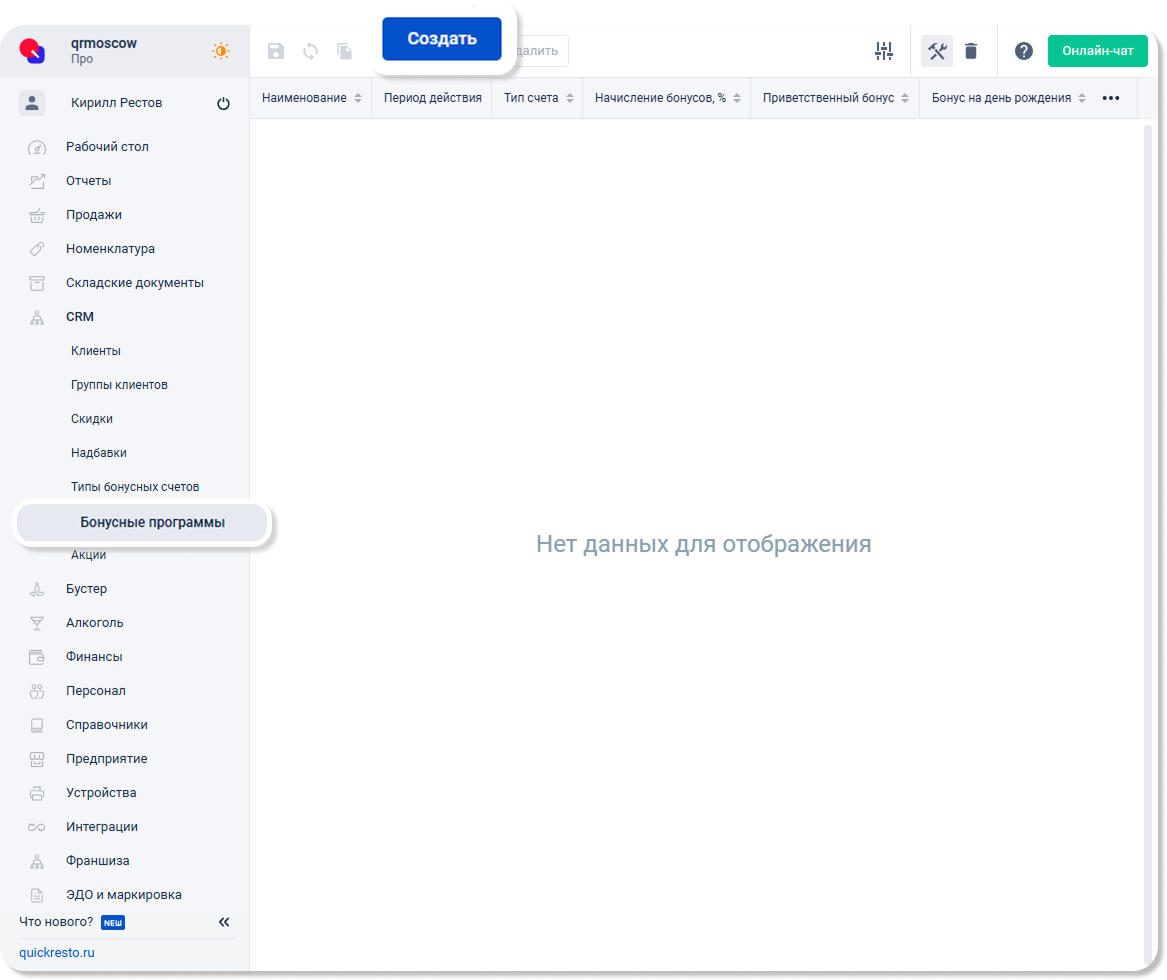Screen dimensions: 1167x980
Task: Open the Что нового? link
Action: click(56, 922)
